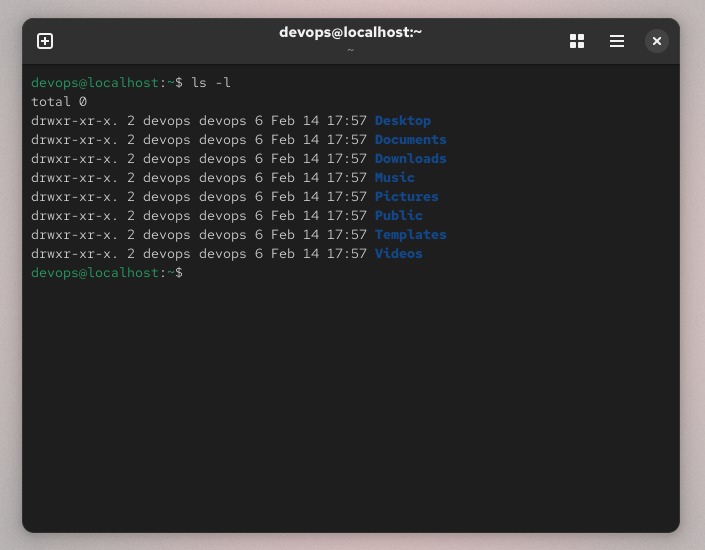Click the Music directory name
This screenshot has width=705, height=550.
pos(394,177)
